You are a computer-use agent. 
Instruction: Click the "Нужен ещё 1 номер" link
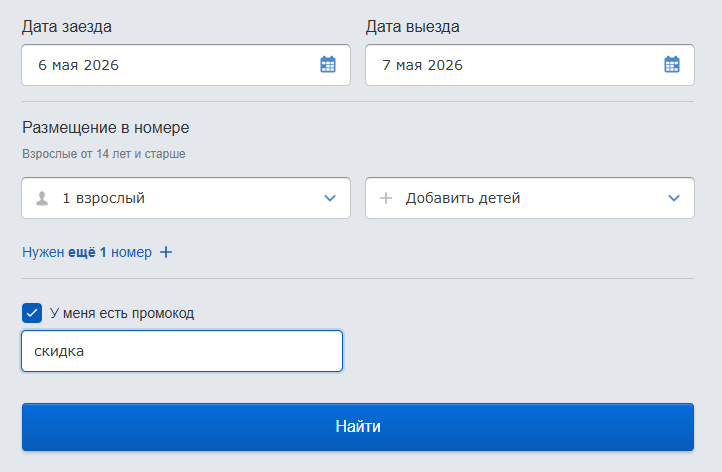tap(87, 252)
